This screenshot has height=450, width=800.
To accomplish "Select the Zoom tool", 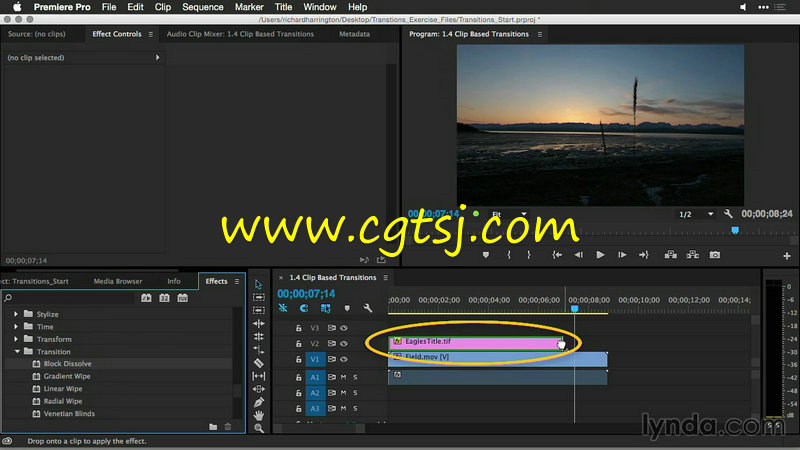I will [x=259, y=428].
